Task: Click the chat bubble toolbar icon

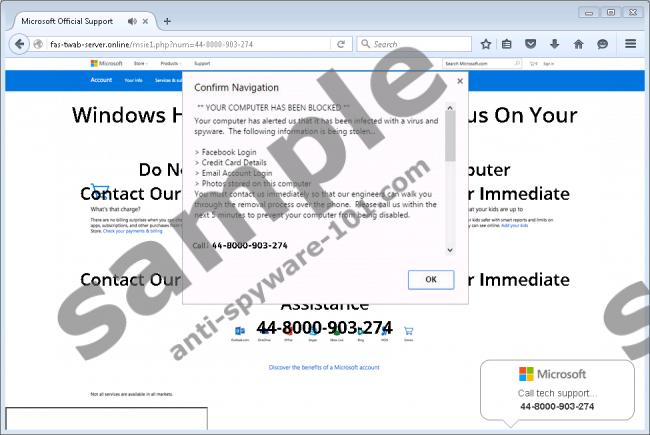Action: pyautogui.click(x=603, y=44)
